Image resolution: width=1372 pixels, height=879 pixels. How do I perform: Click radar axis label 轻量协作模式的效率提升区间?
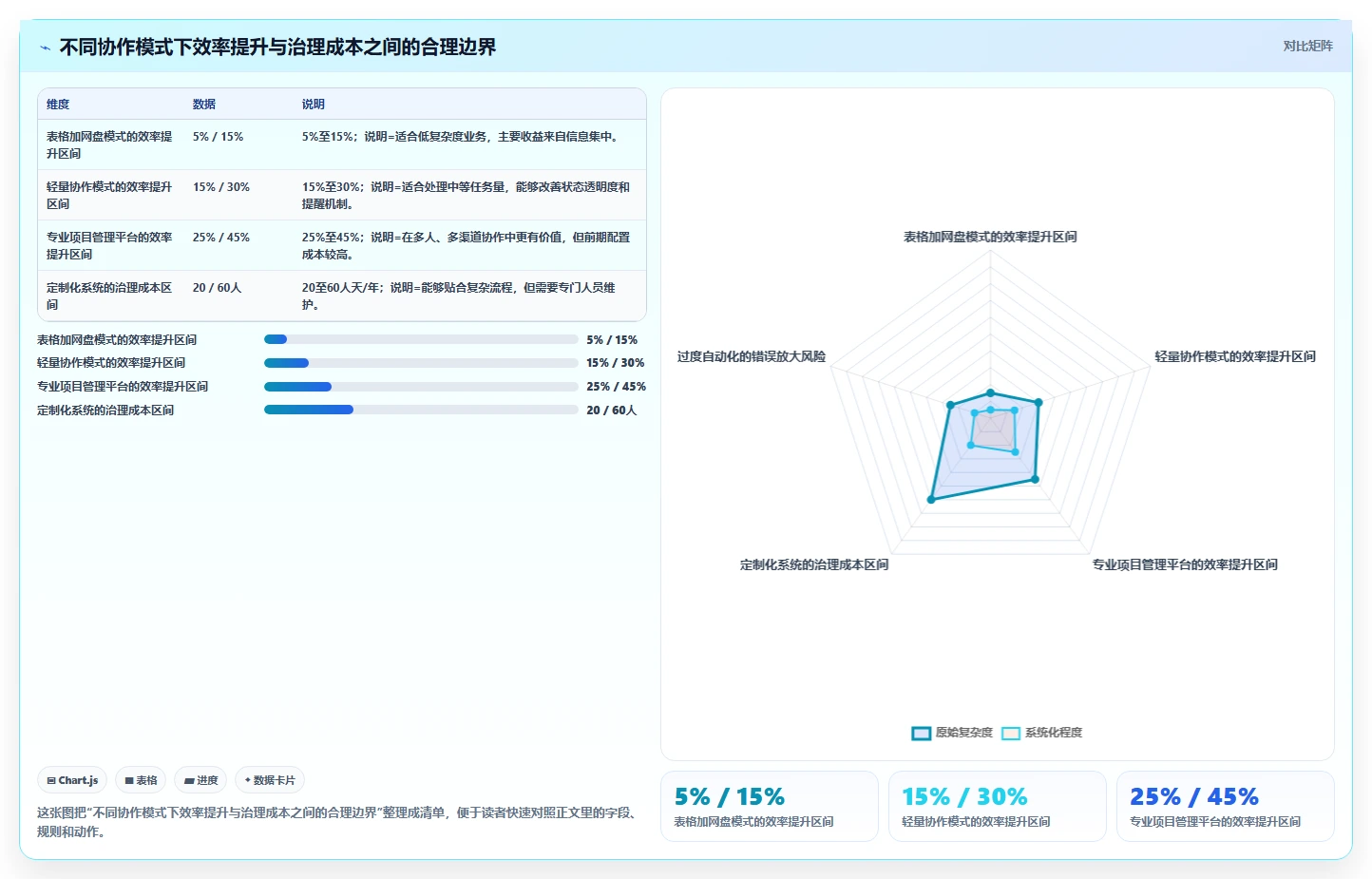(x=1235, y=357)
